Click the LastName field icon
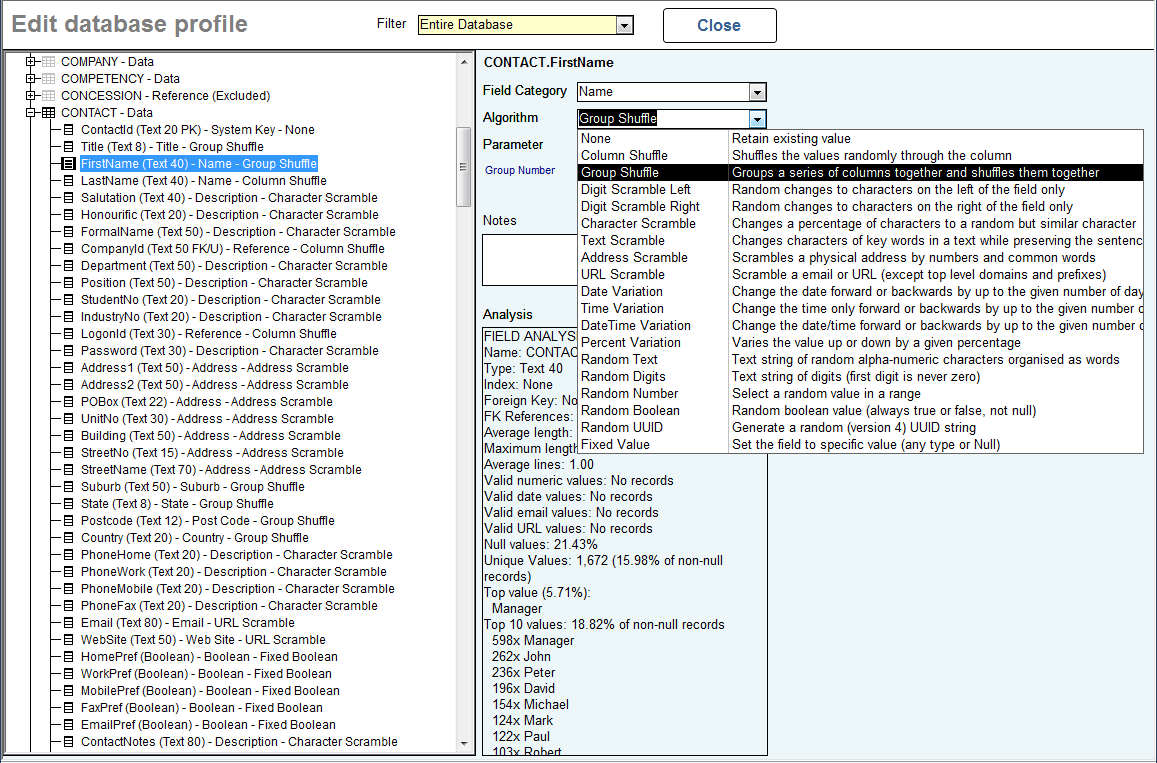Viewport: 1157px width, 763px height. [x=69, y=181]
